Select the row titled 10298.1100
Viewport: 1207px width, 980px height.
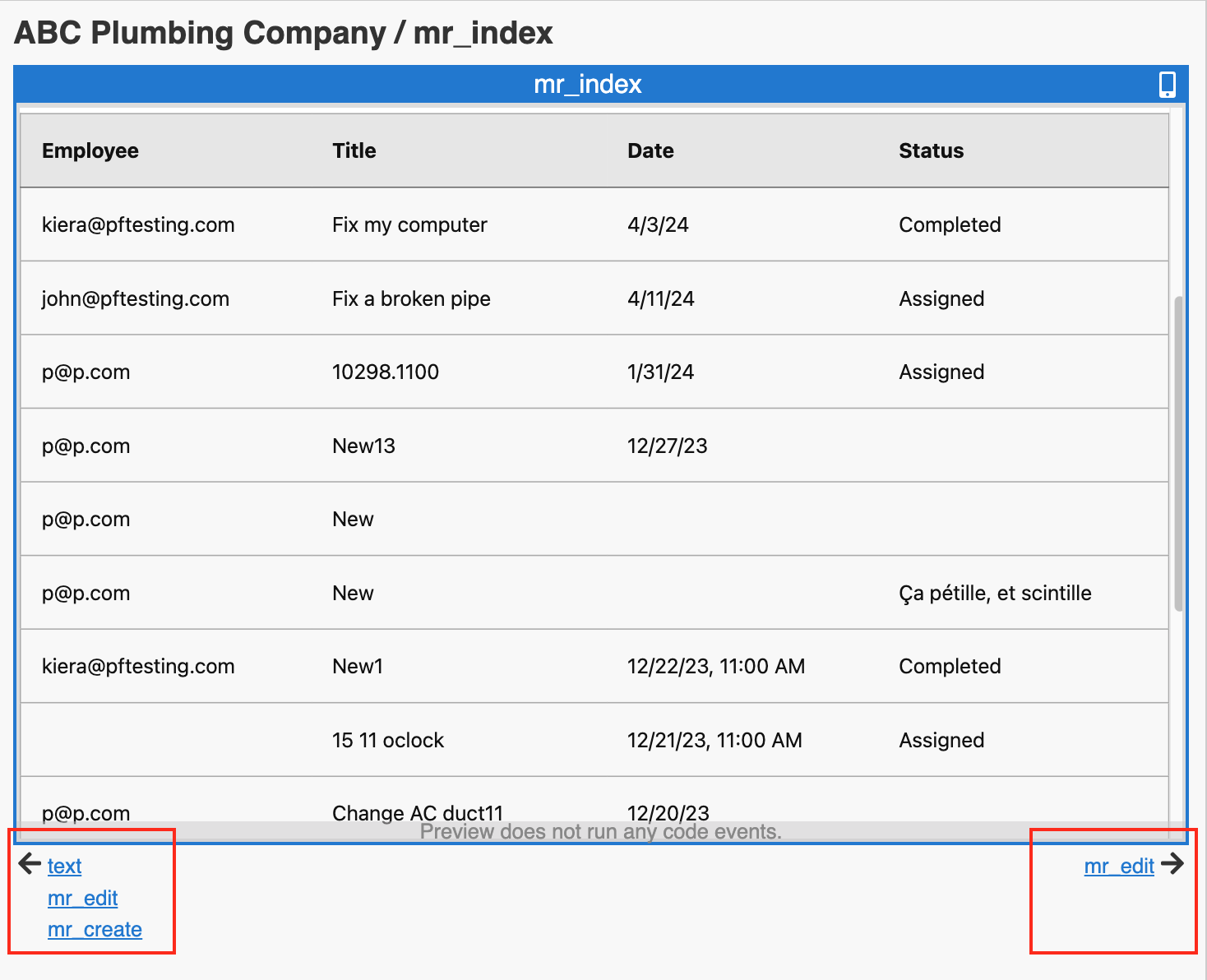click(385, 372)
